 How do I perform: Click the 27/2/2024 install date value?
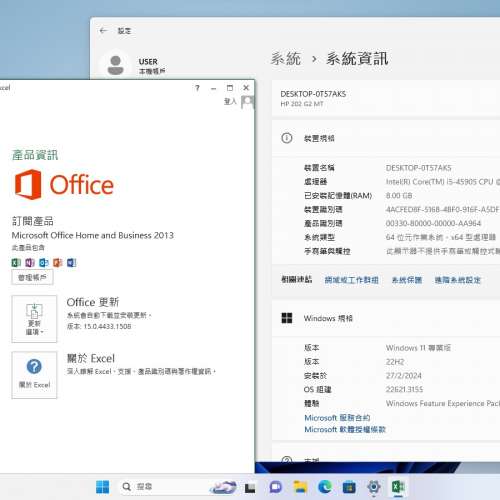(x=404, y=376)
